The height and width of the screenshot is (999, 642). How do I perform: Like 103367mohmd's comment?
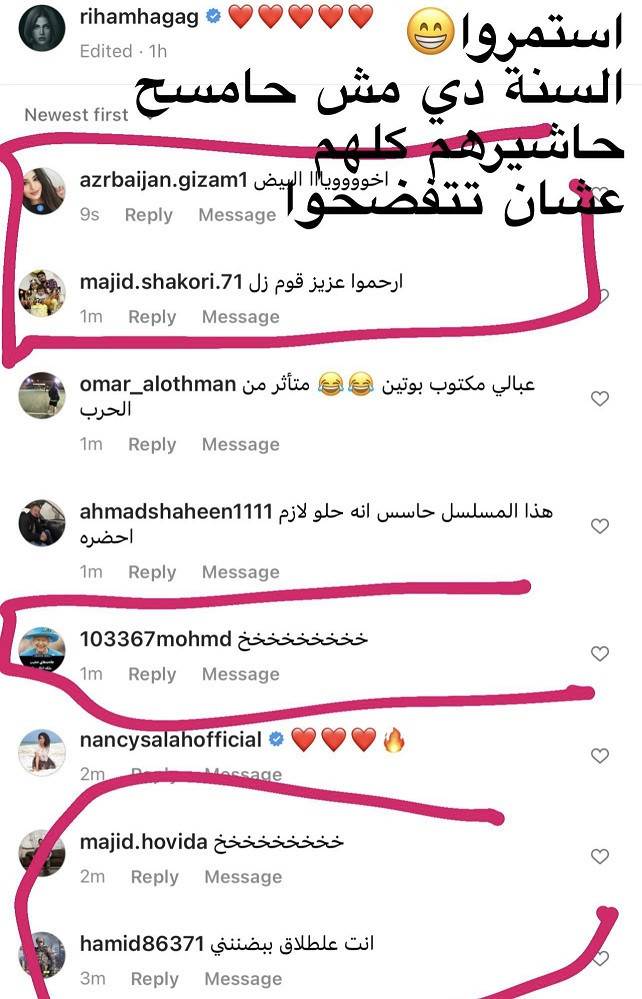(x=600, y=654)
